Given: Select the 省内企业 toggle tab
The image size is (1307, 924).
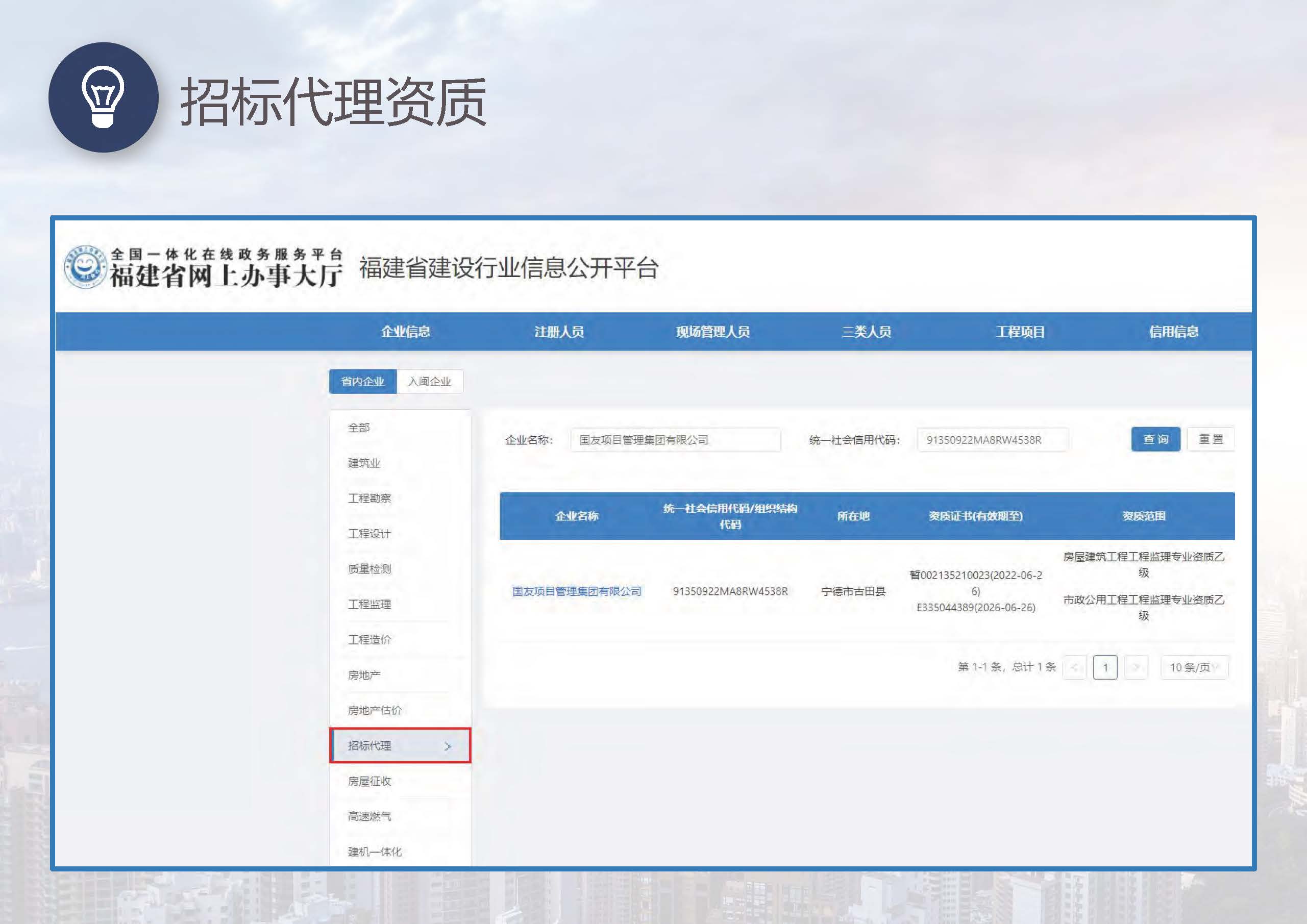Looking at the screenshot, I should [x=363, y=381].
